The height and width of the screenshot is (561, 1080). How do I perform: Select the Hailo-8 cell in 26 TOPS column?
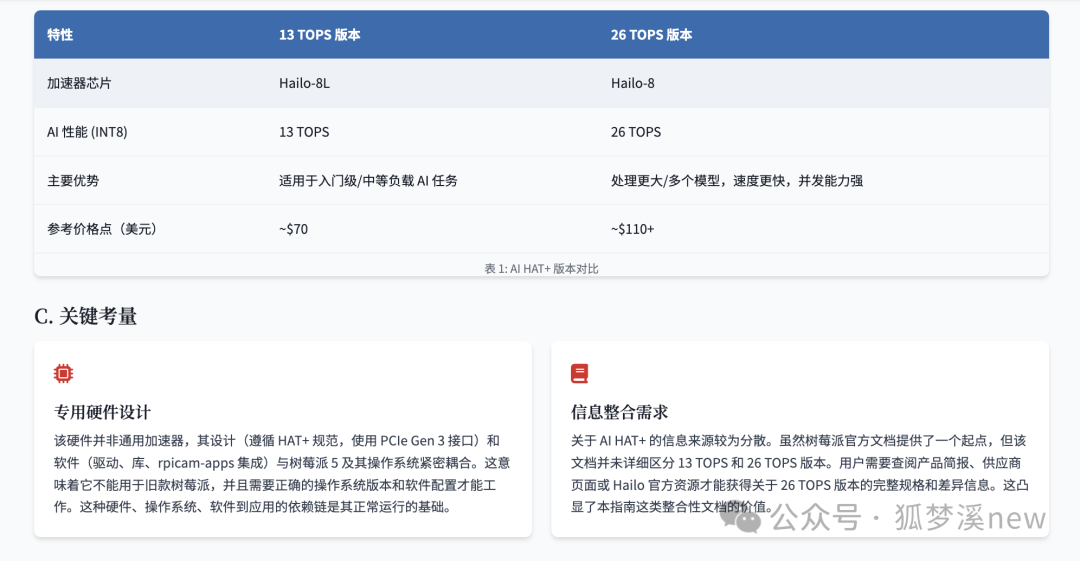(x=633, y=83)
